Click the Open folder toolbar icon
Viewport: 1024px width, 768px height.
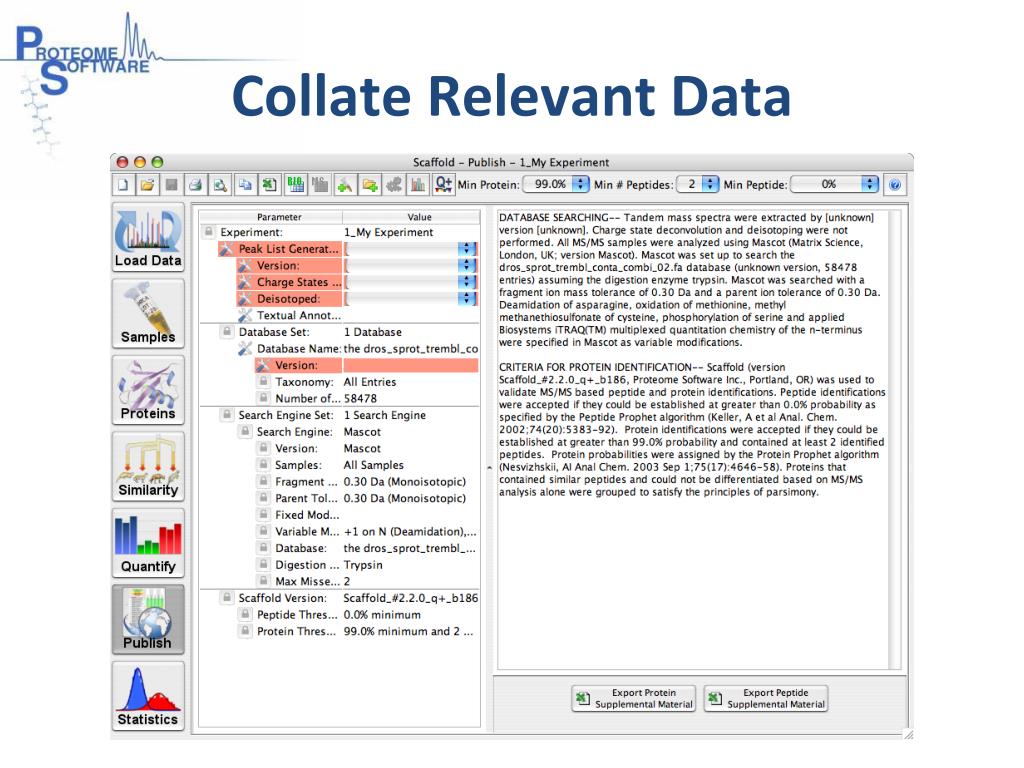pyautogui.click(x=148, y=185)
